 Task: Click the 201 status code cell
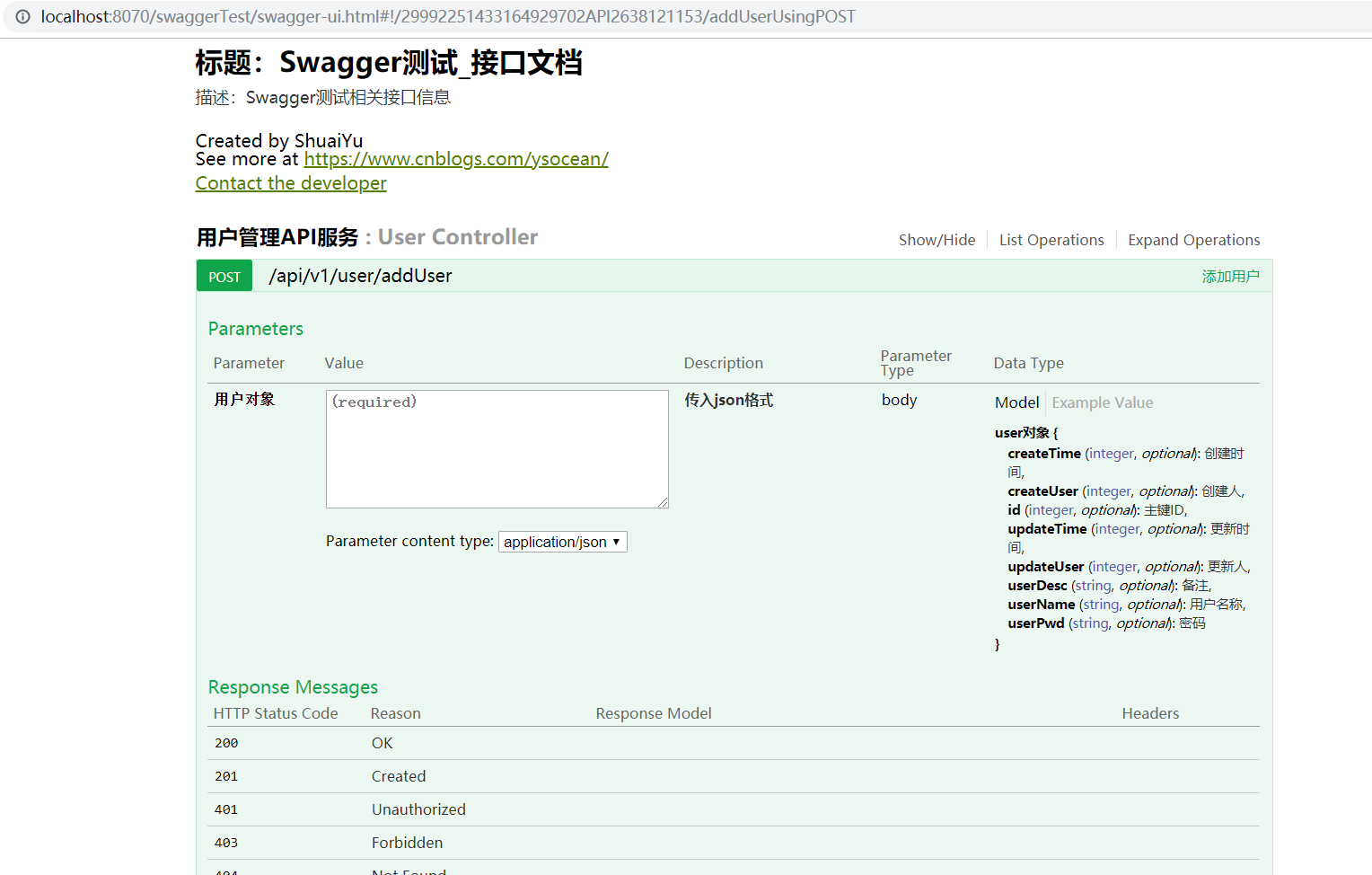[x=226, y=776]
